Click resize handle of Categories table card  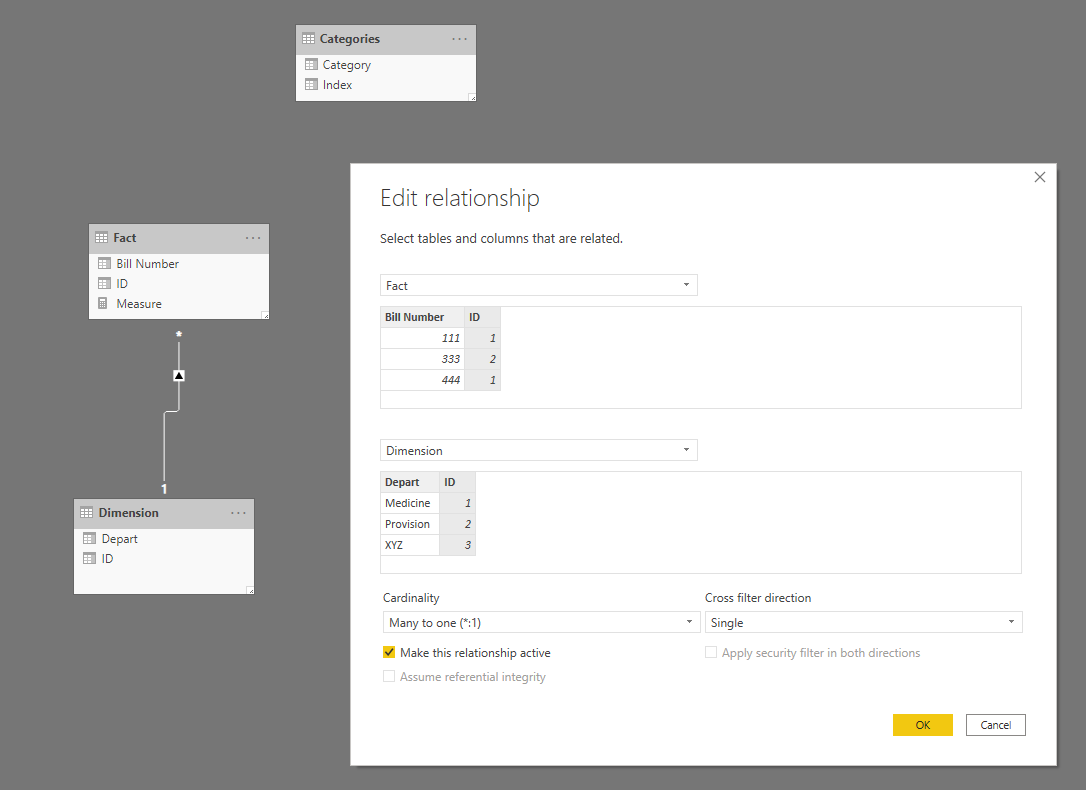[x=472, y=98]
